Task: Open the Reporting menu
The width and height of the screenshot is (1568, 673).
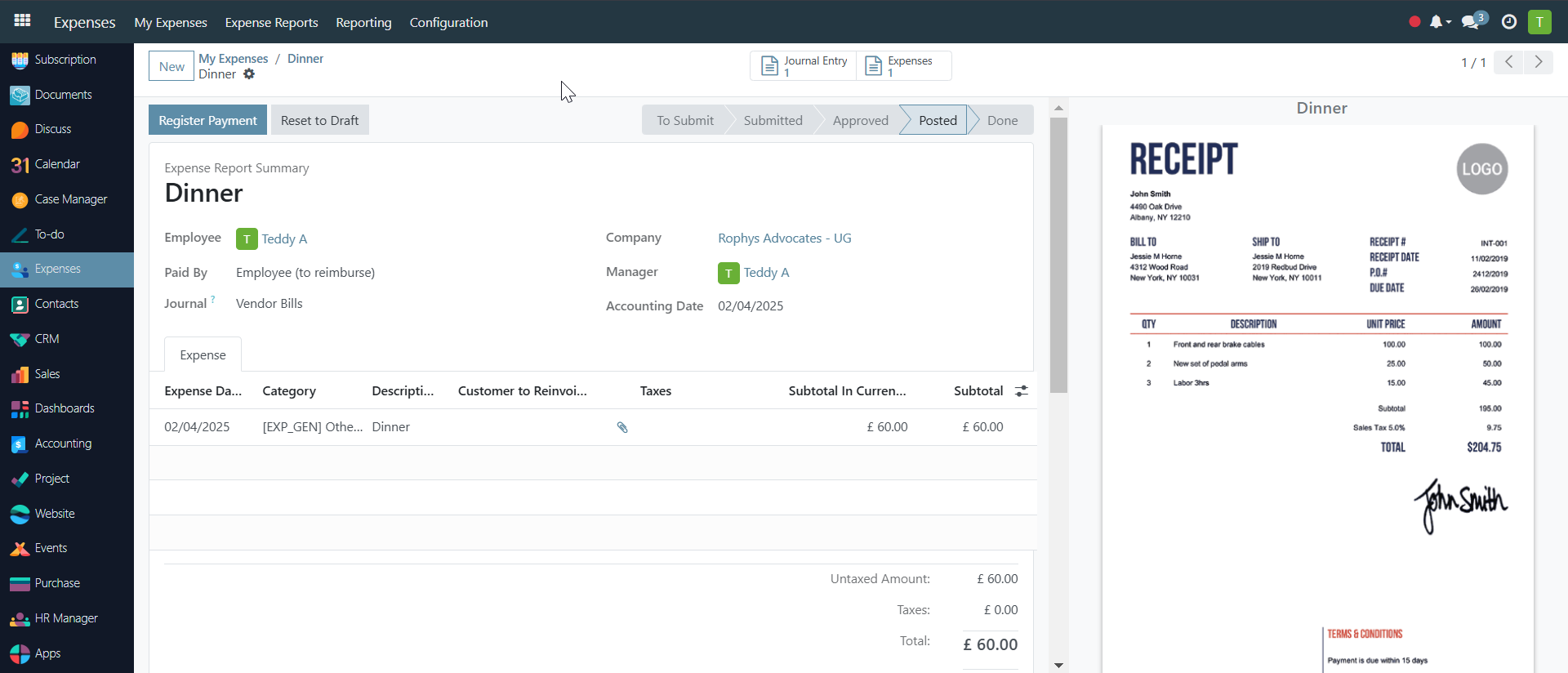Action: coord(364,22)
